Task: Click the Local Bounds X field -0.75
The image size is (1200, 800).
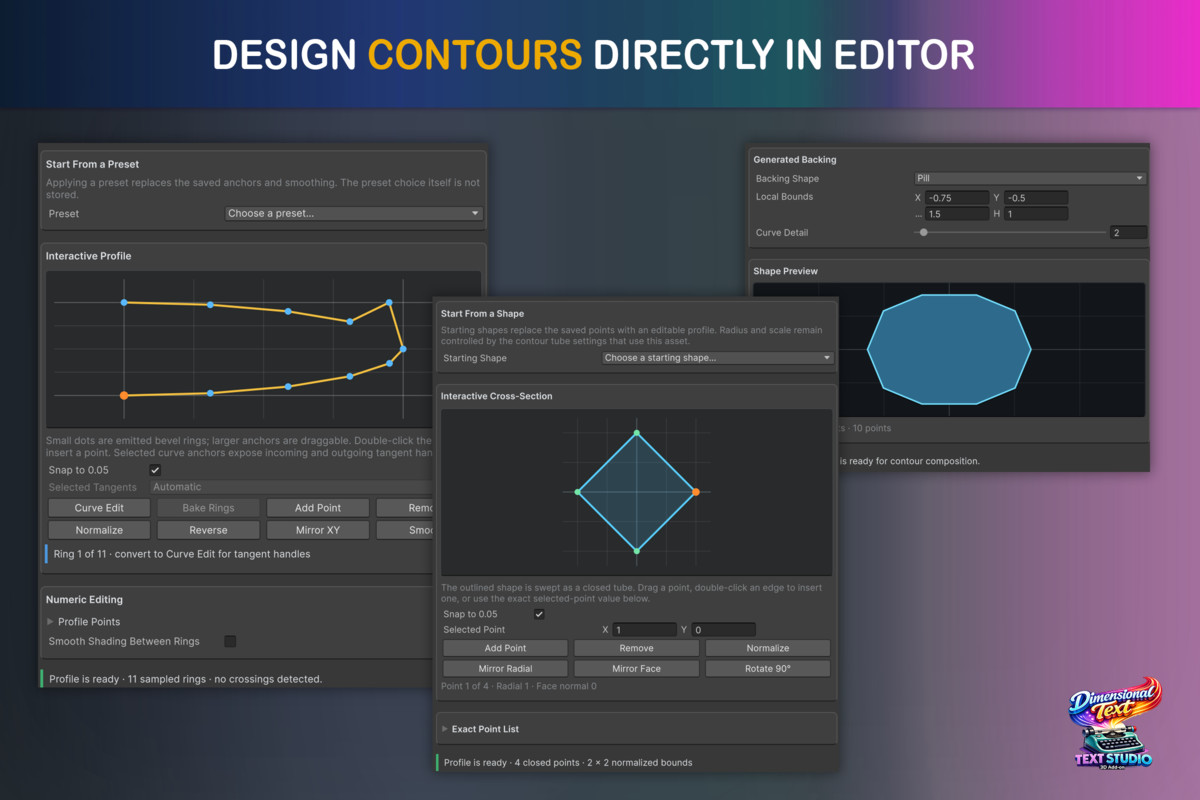Action: click(957, 198)
